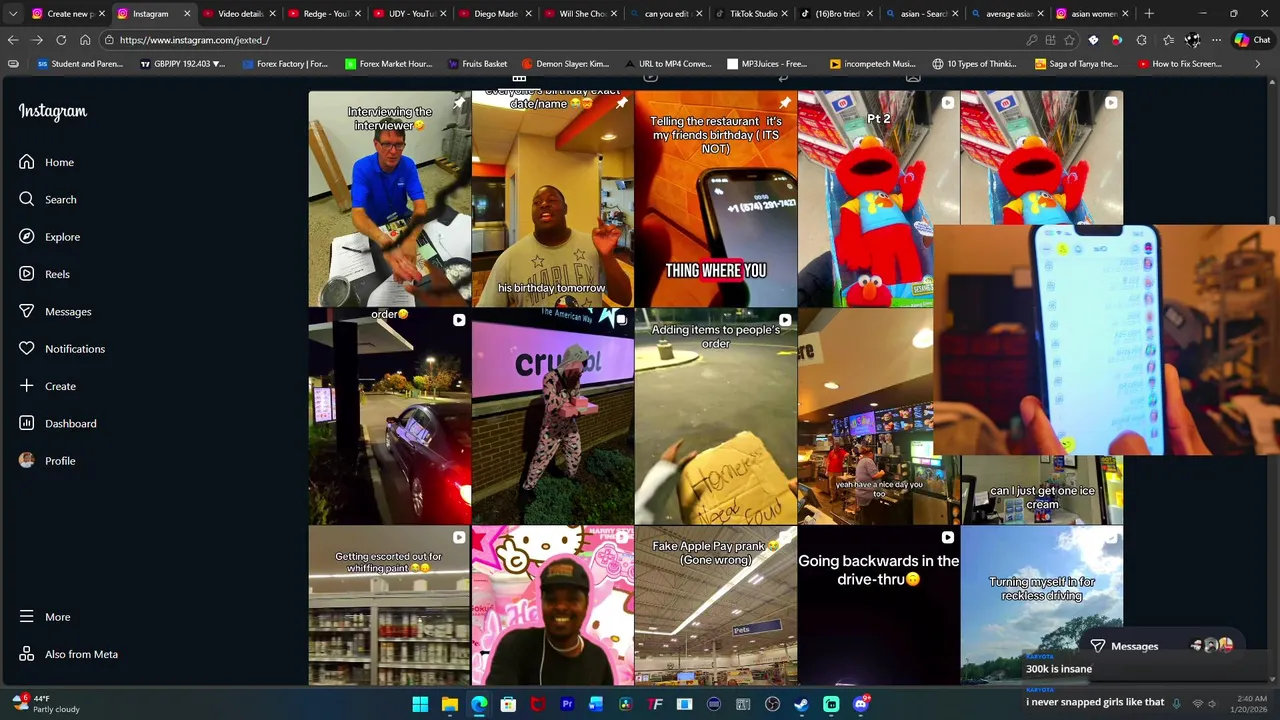Image resolution: width=1280 pixels, height=720 pixels.
Task: Click Also from Meta
Action: coord(68,654)
